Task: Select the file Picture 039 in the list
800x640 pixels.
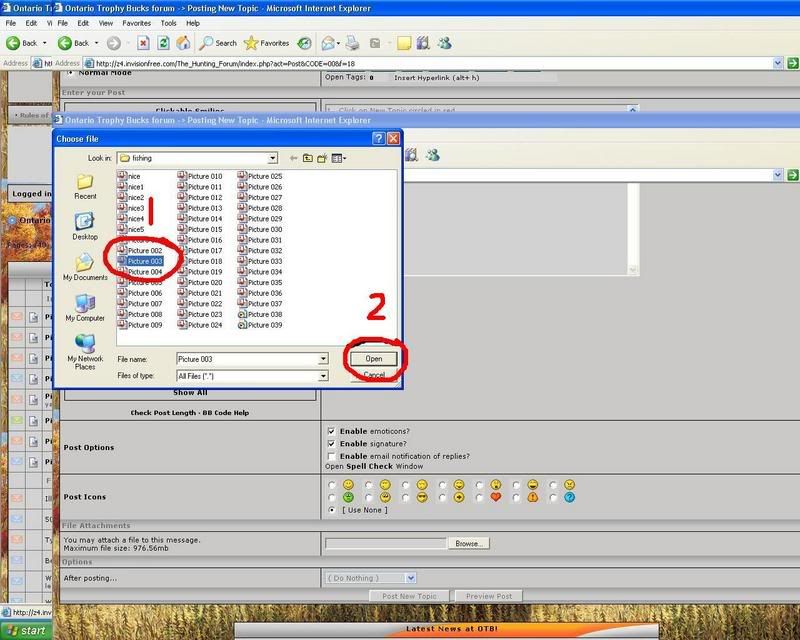Action: click(x=260, y=325)
